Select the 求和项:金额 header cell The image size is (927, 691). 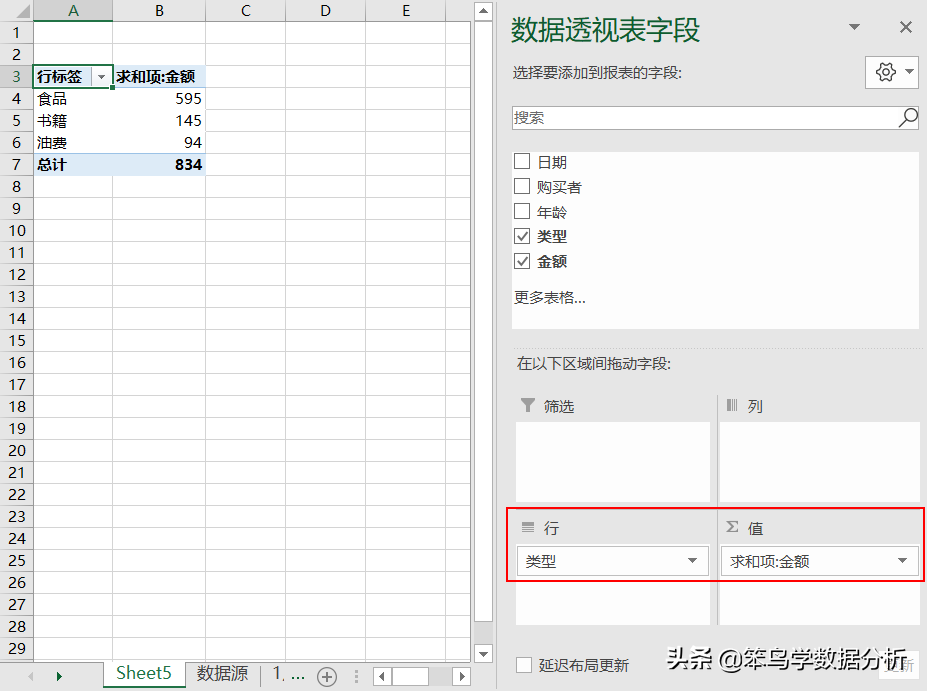(159, 77)
